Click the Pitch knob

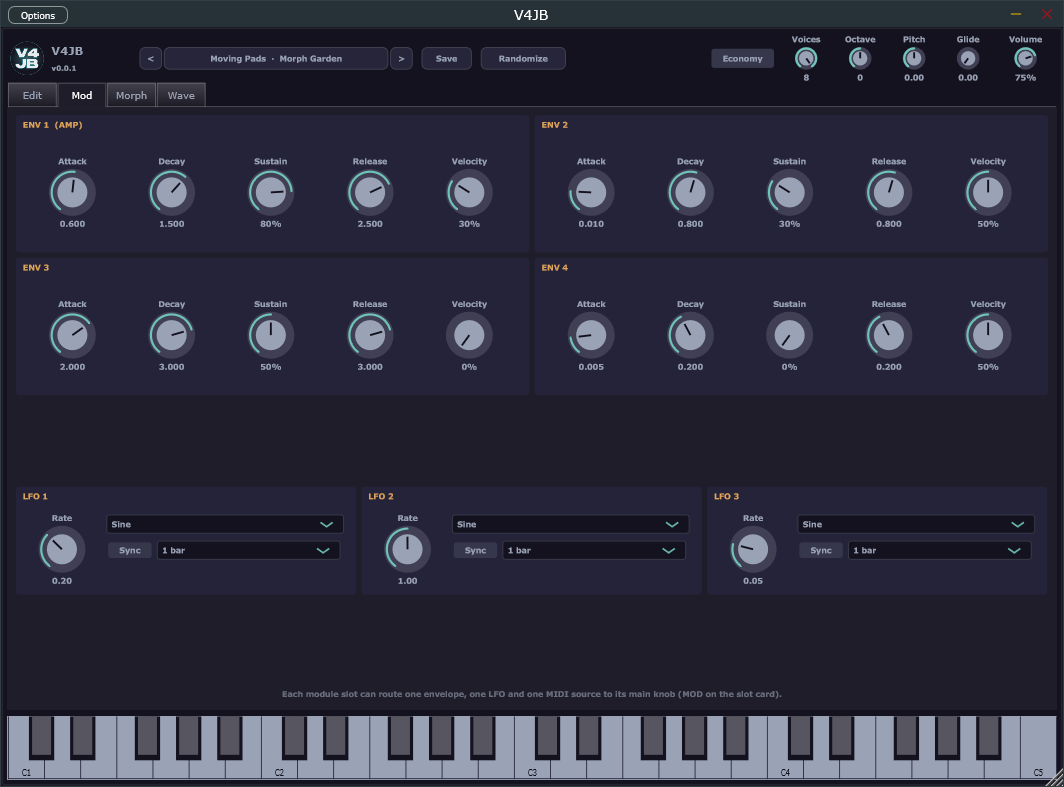914,58
